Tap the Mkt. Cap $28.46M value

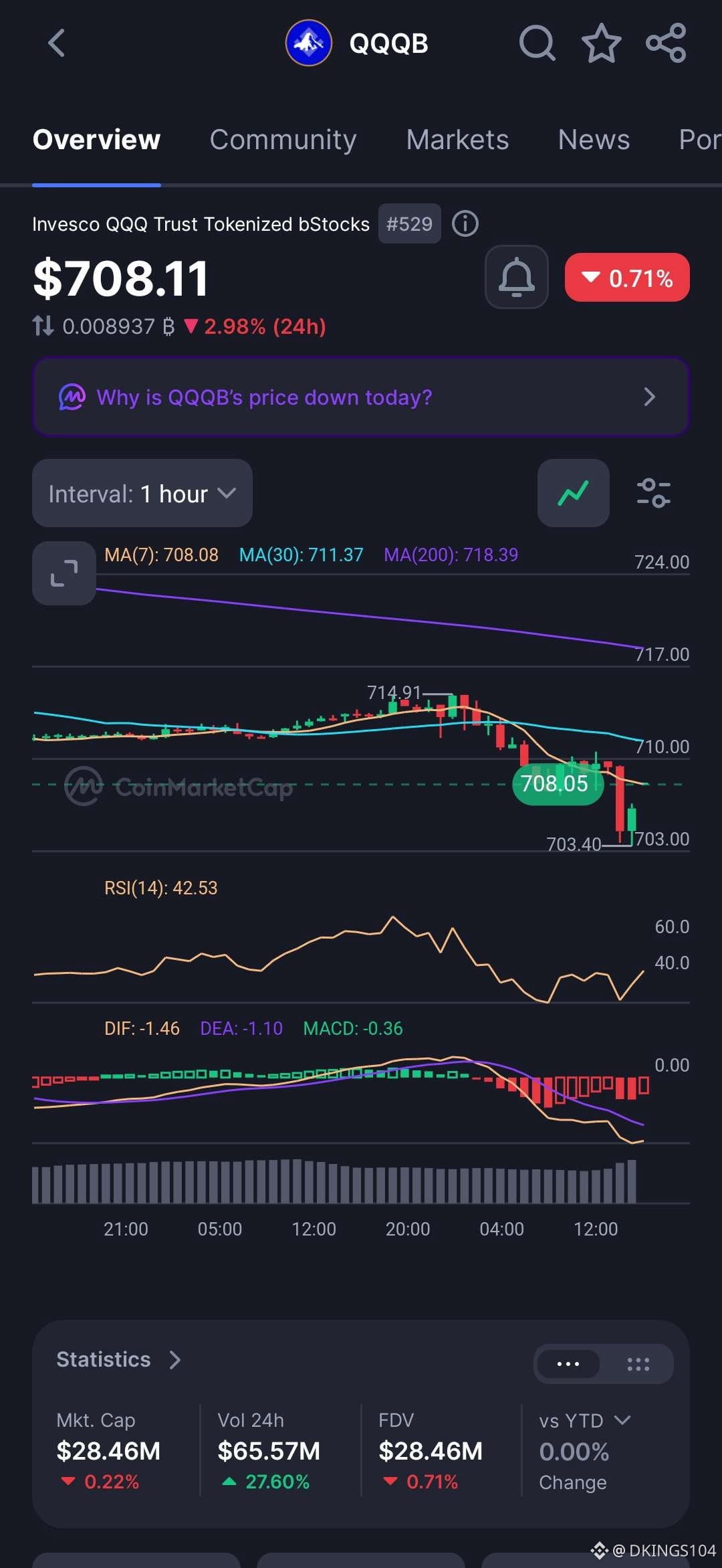click(108, 1451)
